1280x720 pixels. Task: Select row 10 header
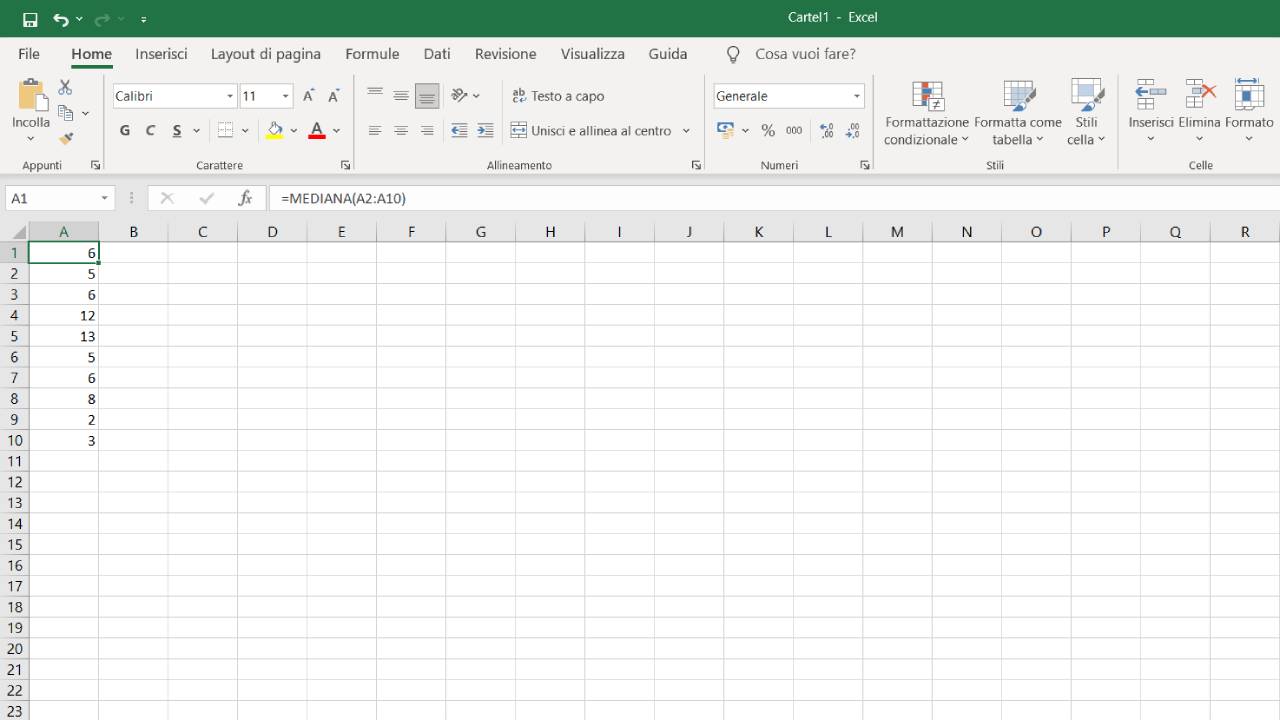[x=14, y=440]
